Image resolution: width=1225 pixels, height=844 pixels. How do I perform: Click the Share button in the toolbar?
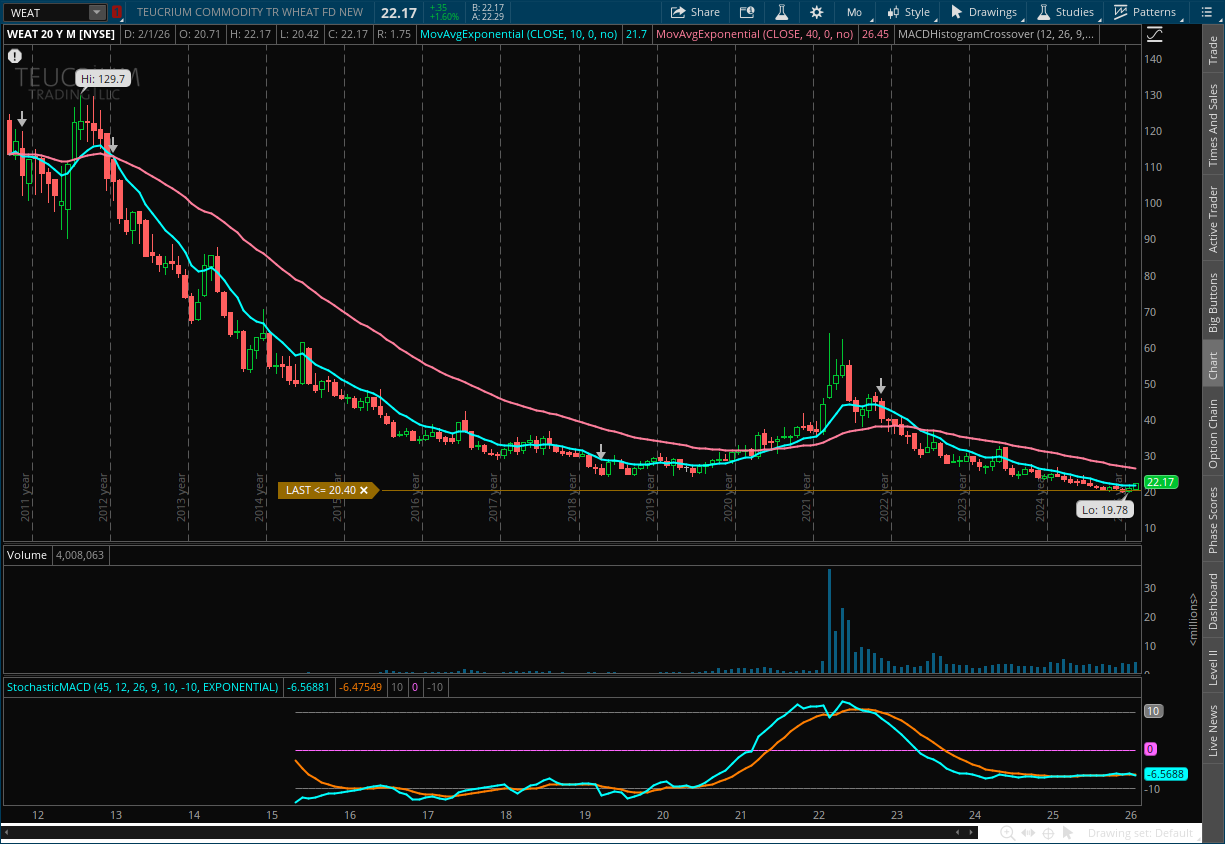(x=695, y=12)
